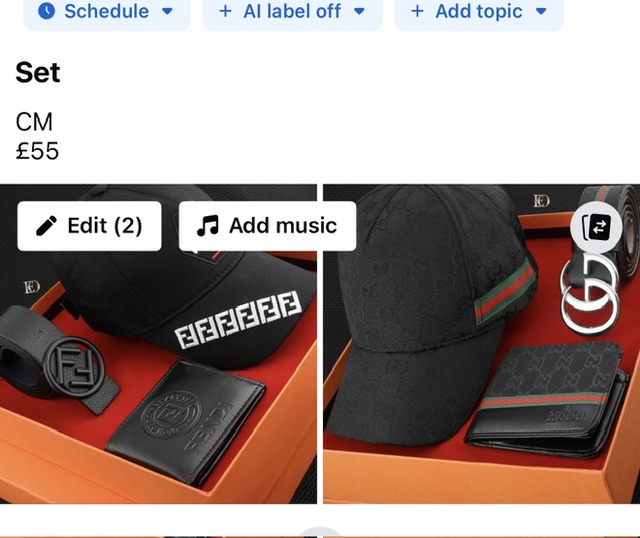Viewport: 640px width, 538px height.
Task: Open Edit (2) for the photos
Action: click(89, 226)
